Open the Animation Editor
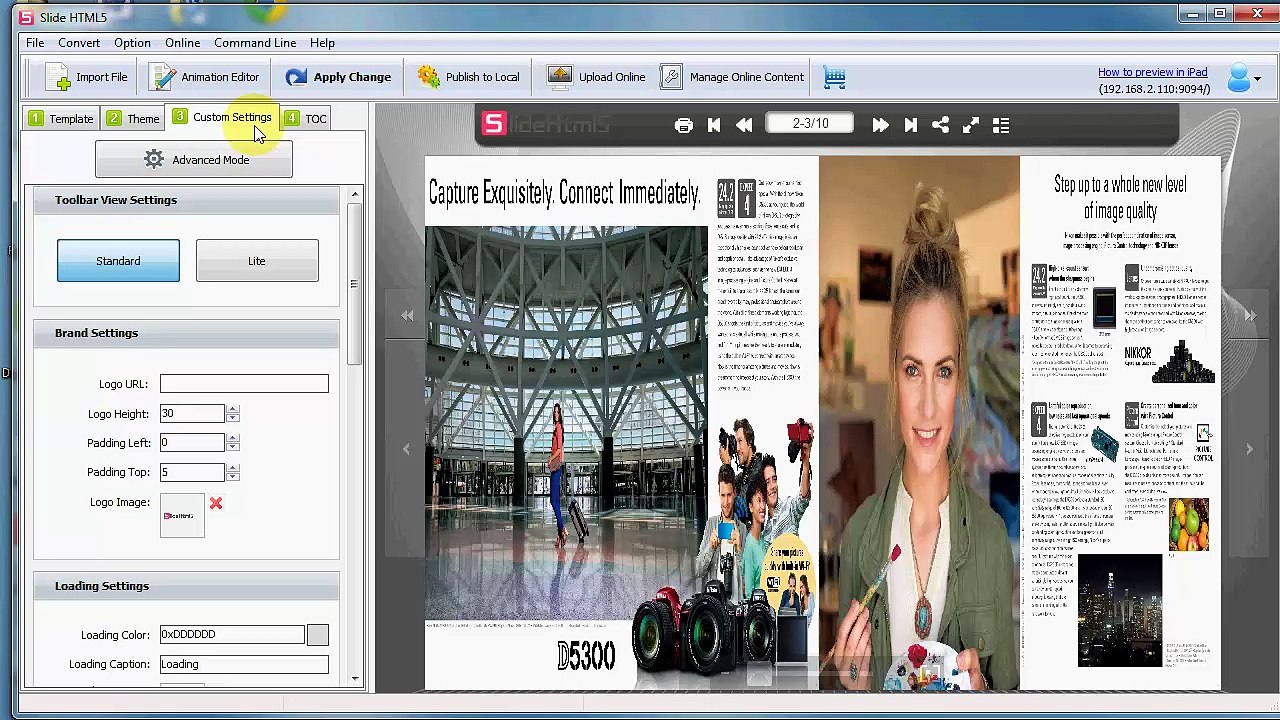The height and width of the screenshot is (720, 1280). point(205,77)
